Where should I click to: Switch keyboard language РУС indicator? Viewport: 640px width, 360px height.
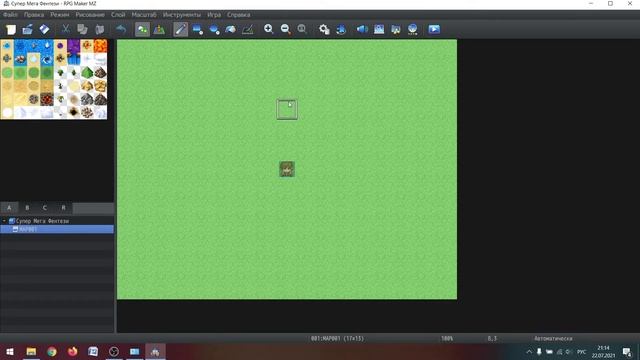(x=581, y=351)
